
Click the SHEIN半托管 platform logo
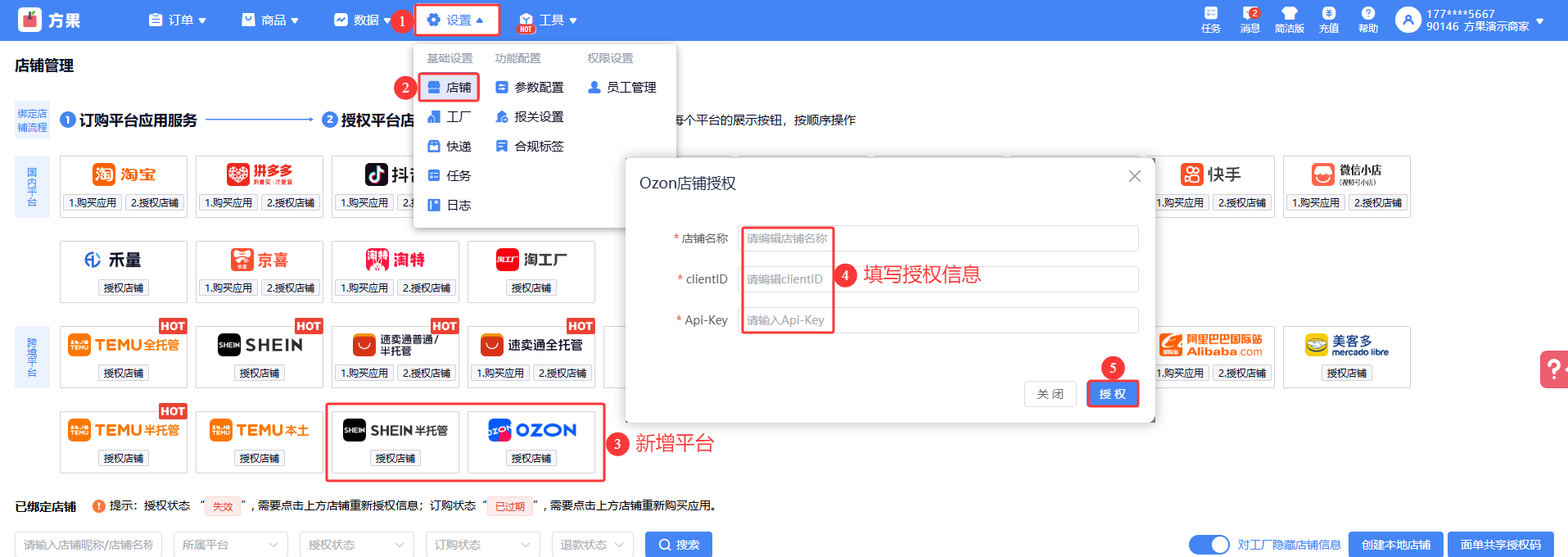pyautogui.click(x=395, y=430)
